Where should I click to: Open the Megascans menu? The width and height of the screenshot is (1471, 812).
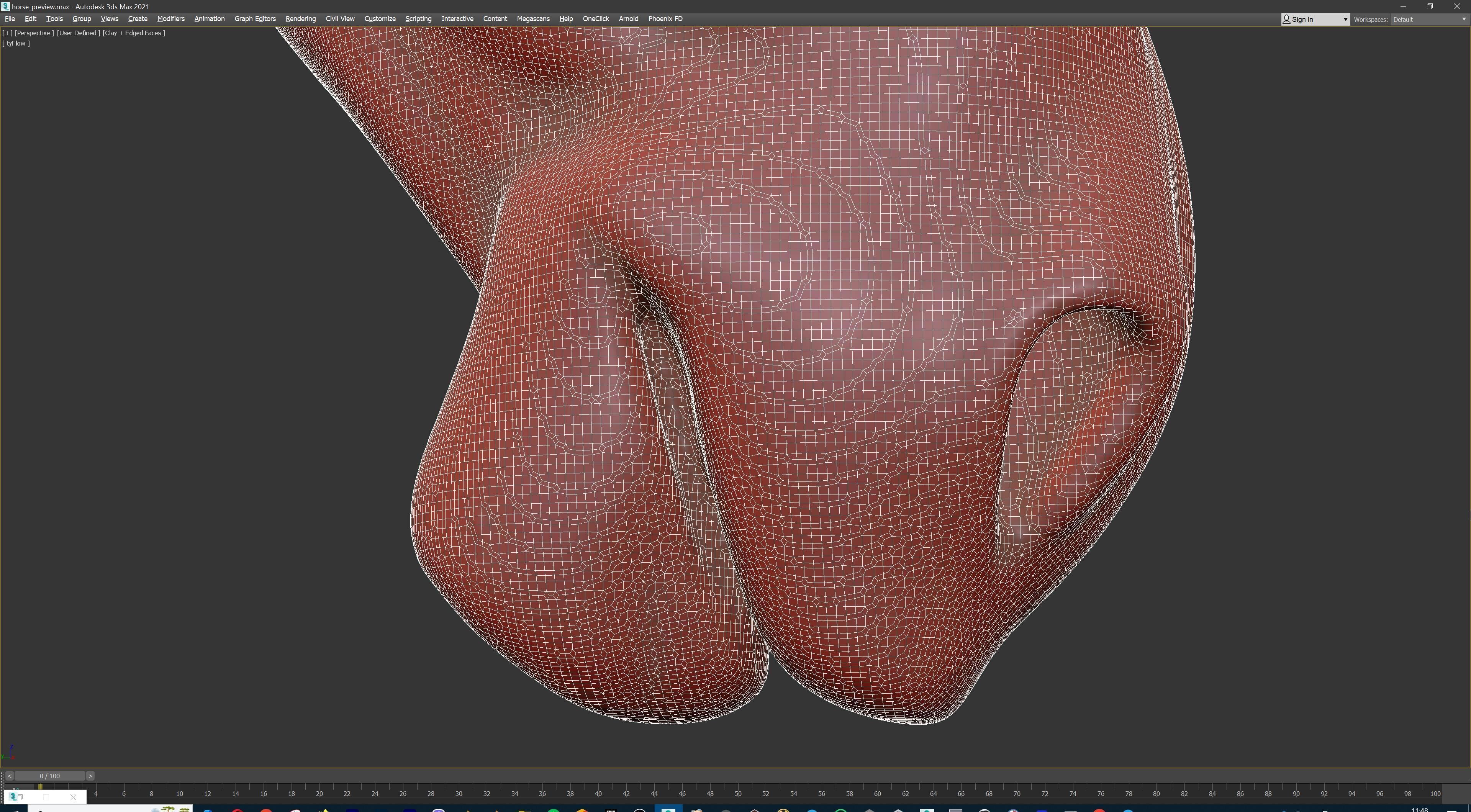(x=533, y=19)
